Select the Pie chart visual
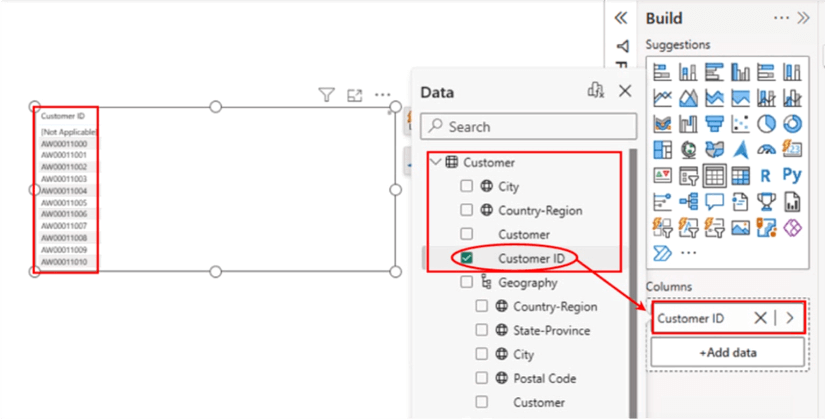 click(766, 124)
